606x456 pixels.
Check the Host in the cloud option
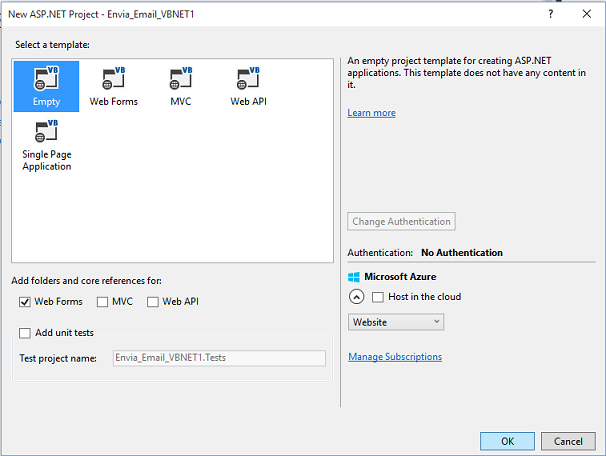[378, 297]
